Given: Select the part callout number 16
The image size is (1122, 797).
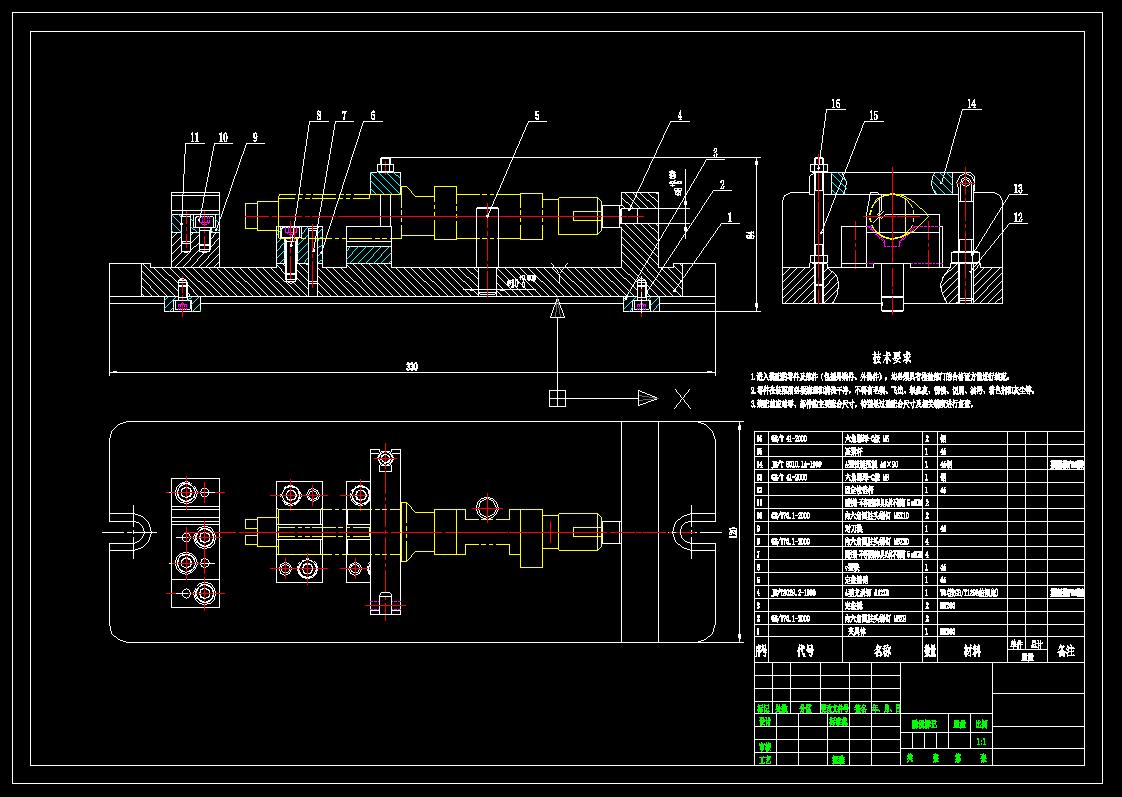Looking at the screenshot, I should click(x=835, y=104).
